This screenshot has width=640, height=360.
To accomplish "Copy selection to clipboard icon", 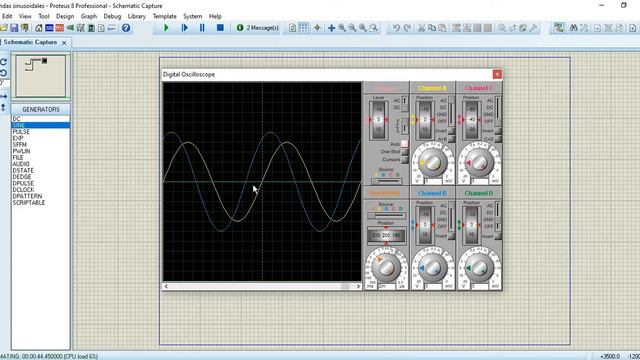I will 432,28.
